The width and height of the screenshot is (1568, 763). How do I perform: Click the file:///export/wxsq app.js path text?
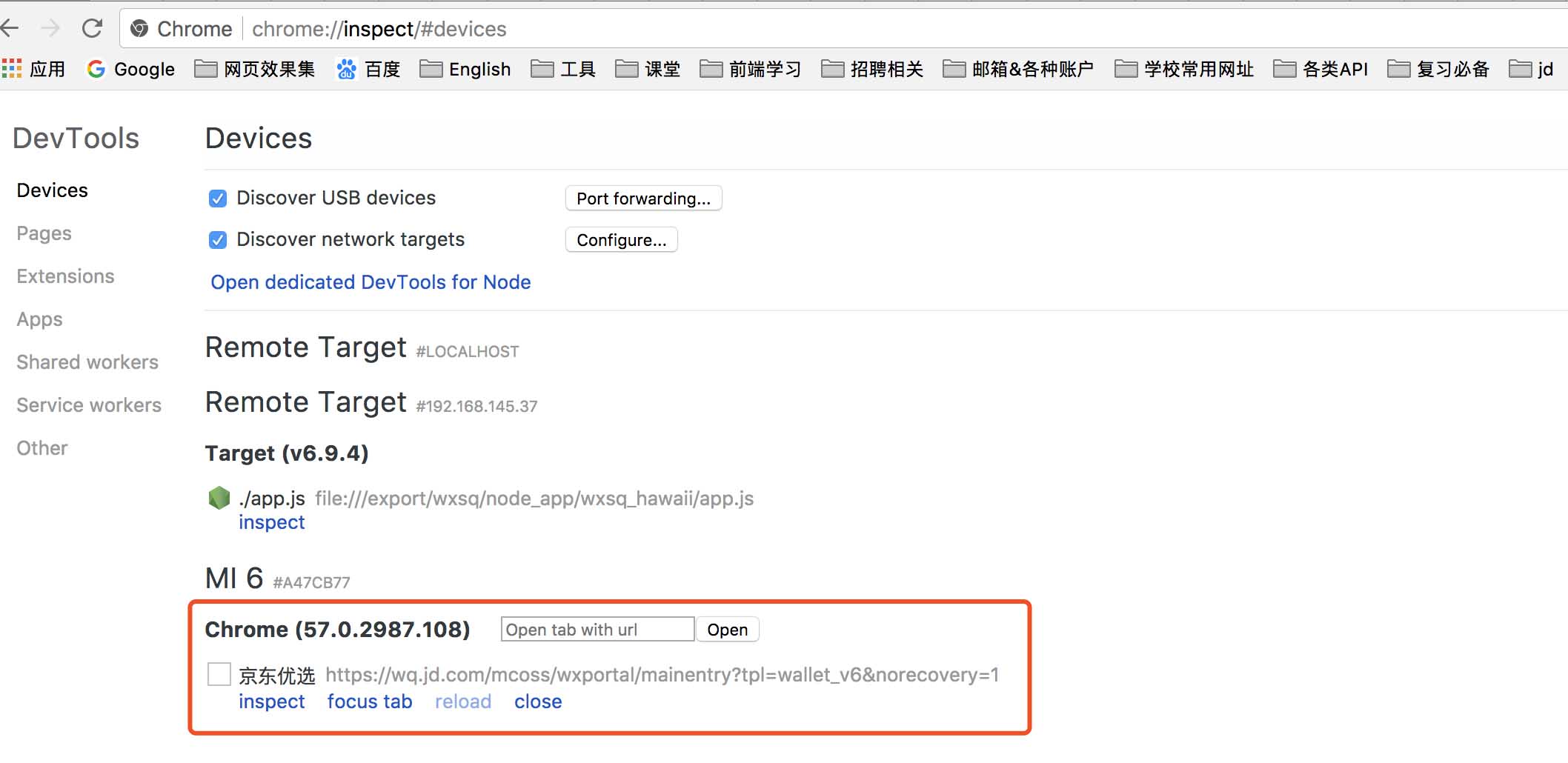[534, 499]
